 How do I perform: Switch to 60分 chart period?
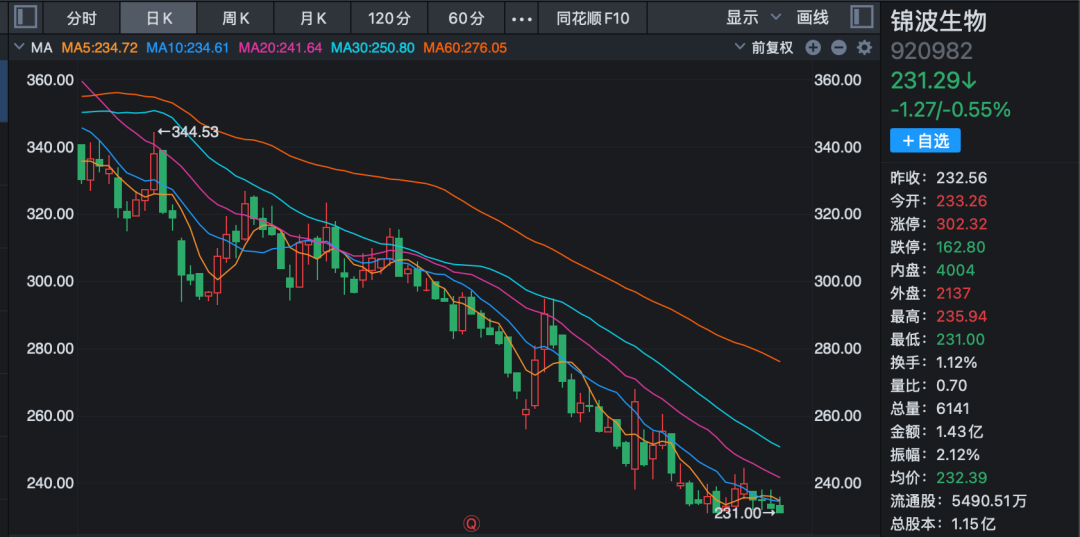466,18
